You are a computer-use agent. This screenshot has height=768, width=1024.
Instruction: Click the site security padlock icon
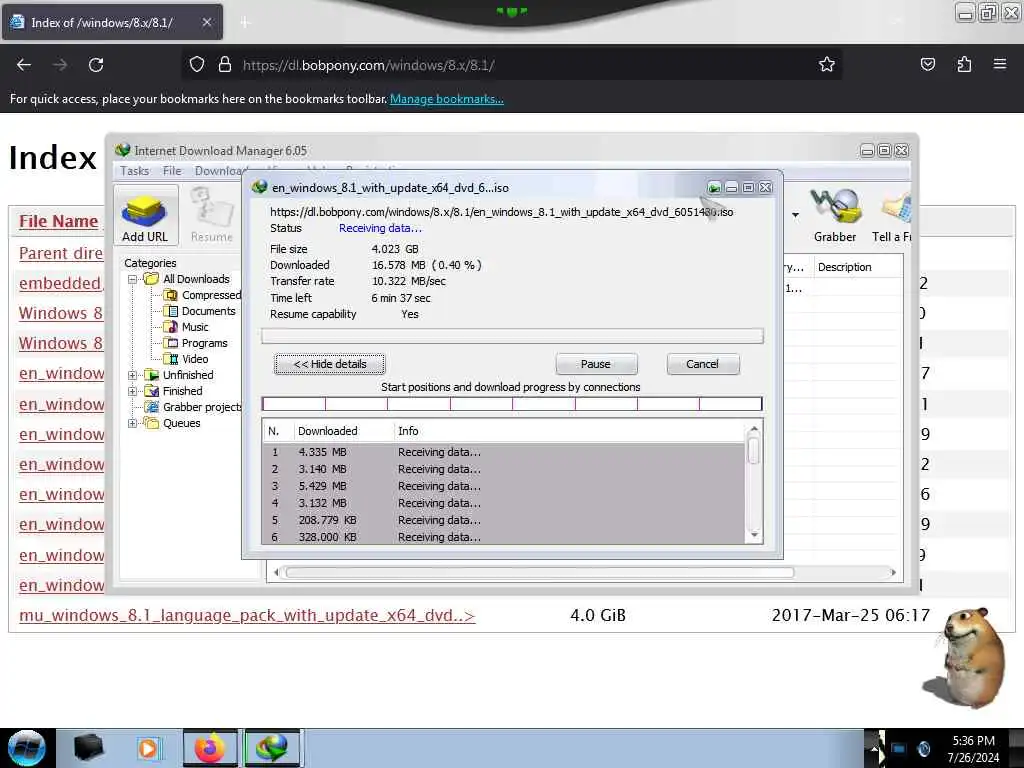(x=225, y=65)
